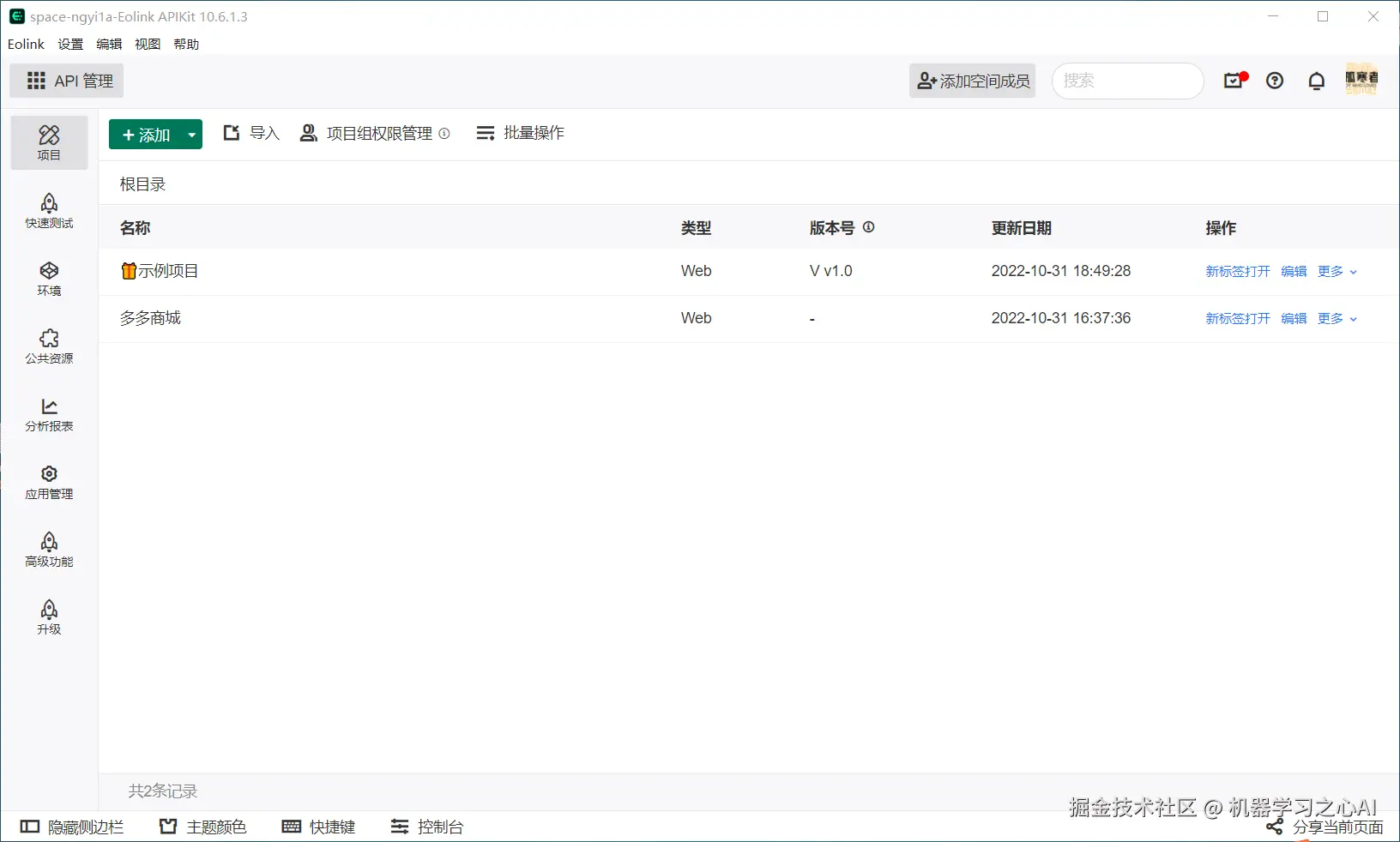View the 分析报表 section
Screen dimensions: 1400x842
pos(49,415)
